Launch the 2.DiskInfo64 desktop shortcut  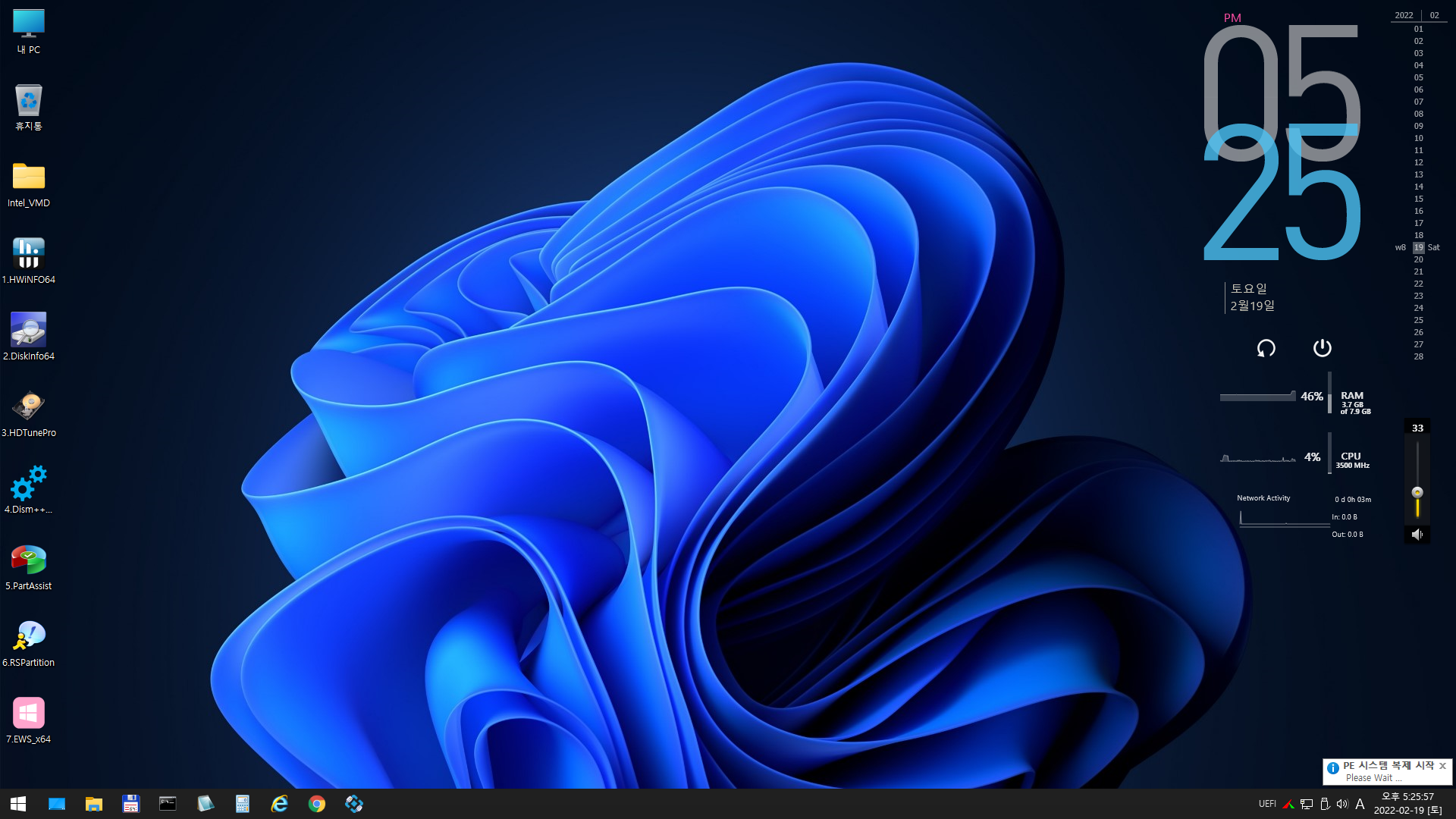point(29,337)
